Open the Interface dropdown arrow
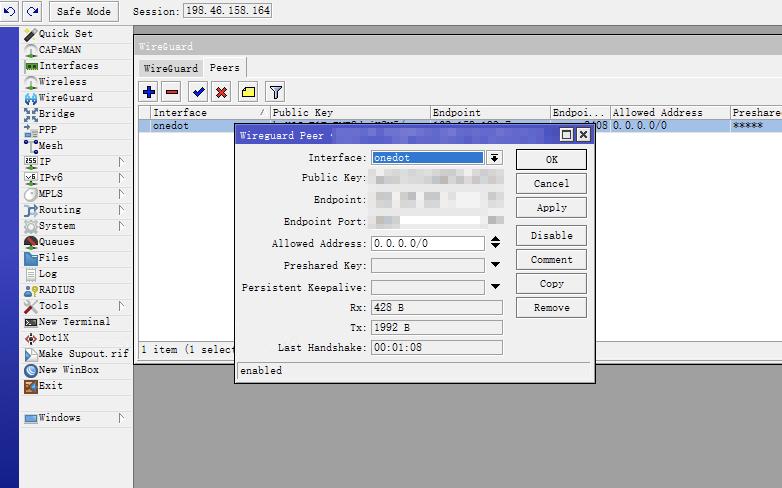The image size is (782, 488). [494, 158]
